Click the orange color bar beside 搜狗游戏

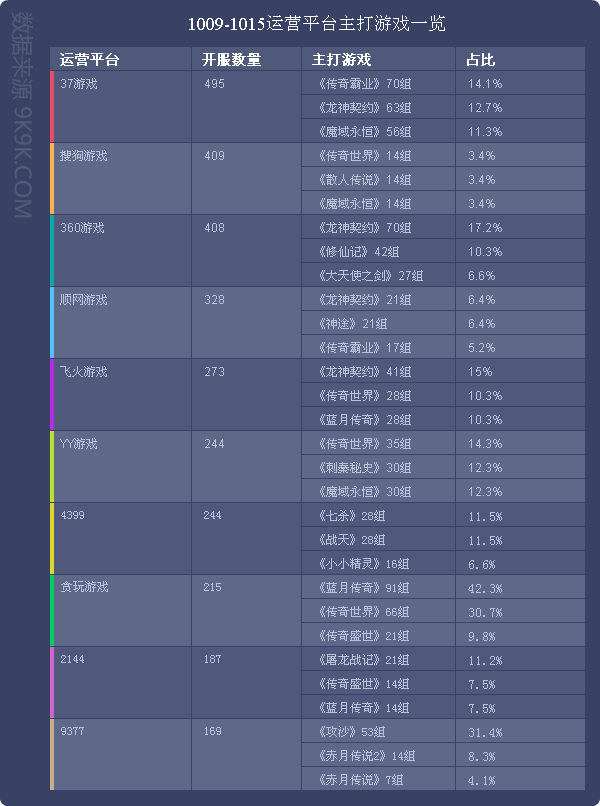[x=52, y=179]
